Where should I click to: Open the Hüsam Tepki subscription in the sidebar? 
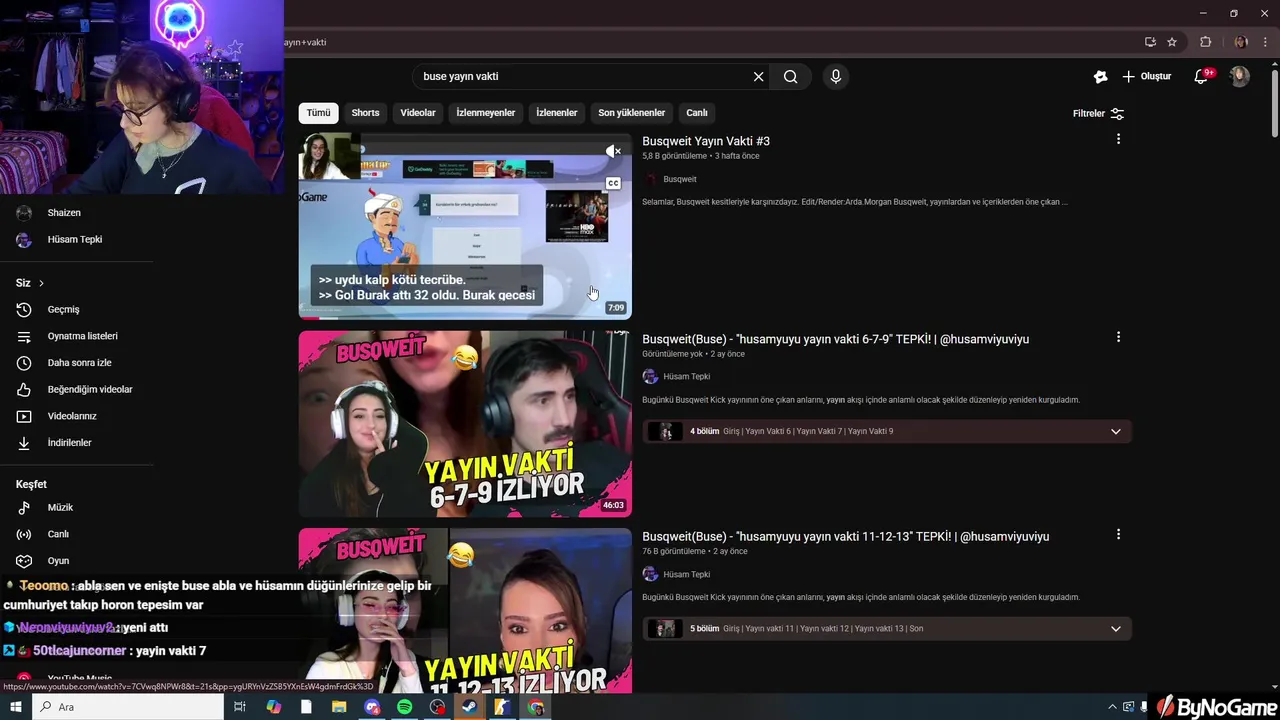[x=76, y=240]
